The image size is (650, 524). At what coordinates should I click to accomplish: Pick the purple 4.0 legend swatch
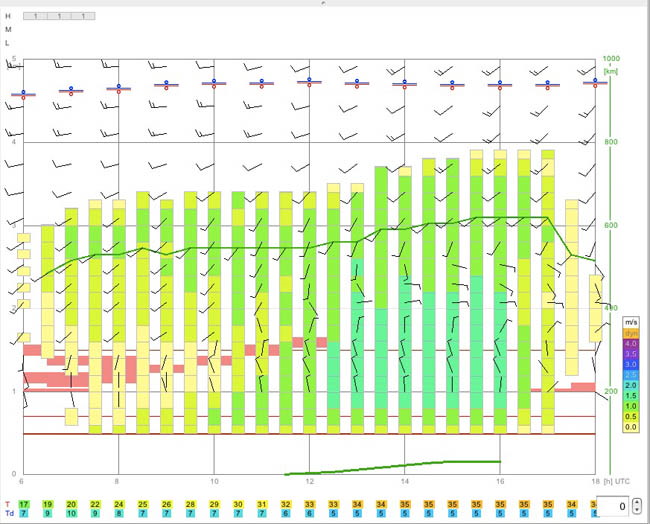pyautogui.click(x=631, y=344)
